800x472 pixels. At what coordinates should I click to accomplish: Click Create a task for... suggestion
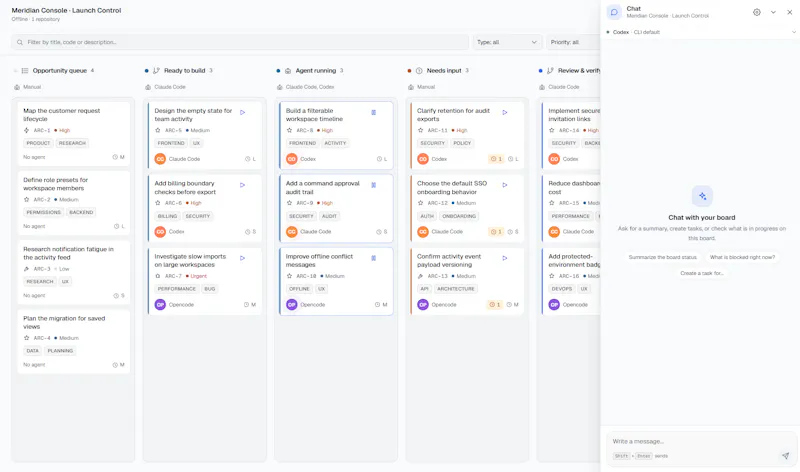point(702,273)
